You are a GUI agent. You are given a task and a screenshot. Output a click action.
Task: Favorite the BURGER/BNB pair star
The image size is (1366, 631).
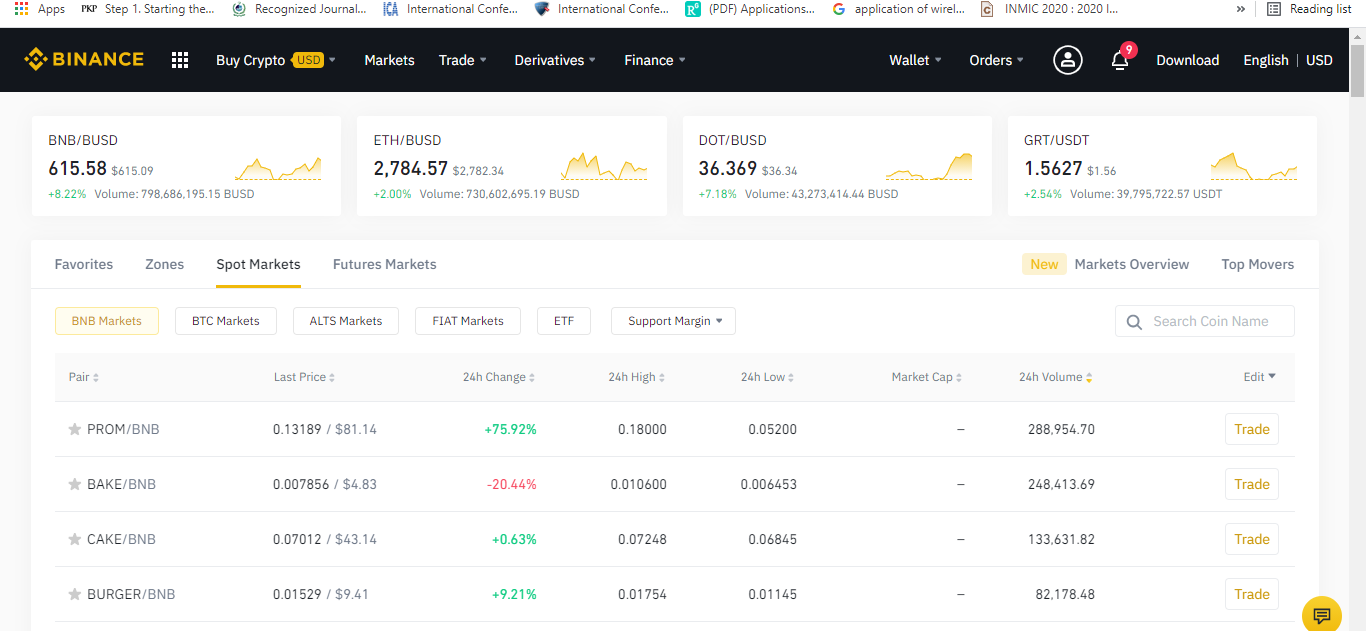pyautogui.click(x=74, y=594)
